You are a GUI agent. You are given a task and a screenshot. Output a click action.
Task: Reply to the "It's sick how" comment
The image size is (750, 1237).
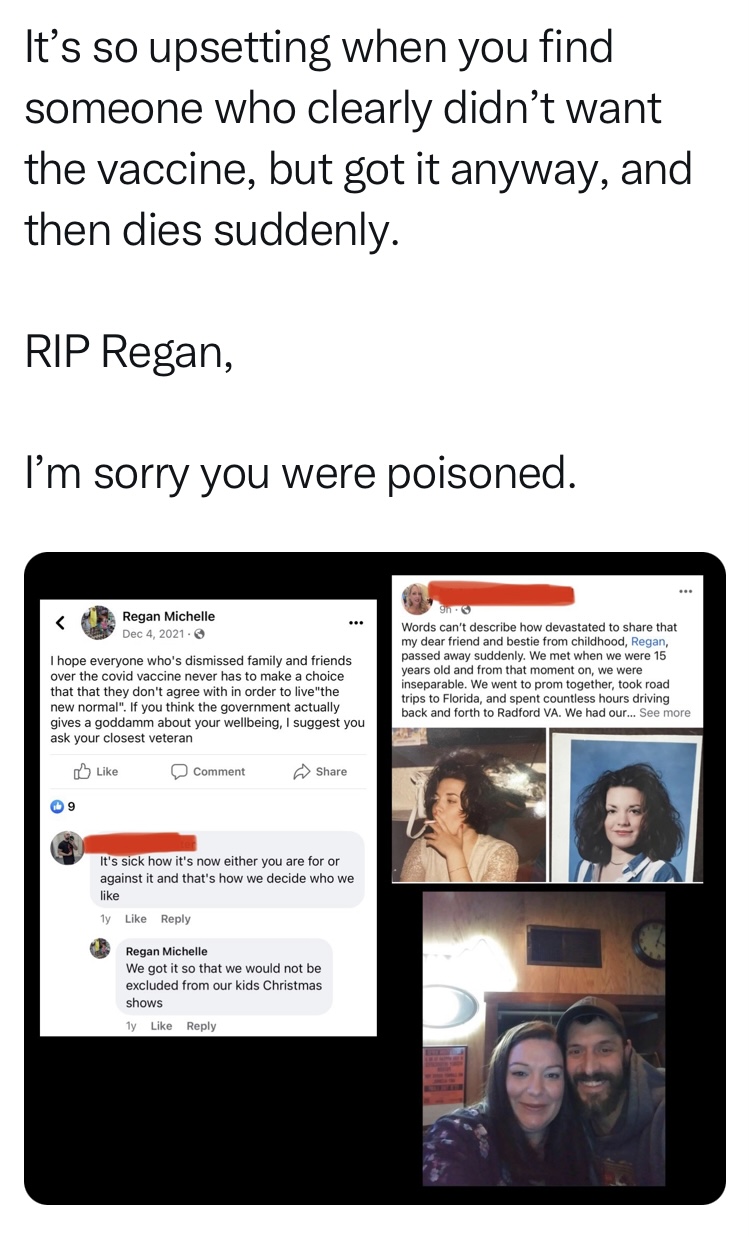pos(175,919)
